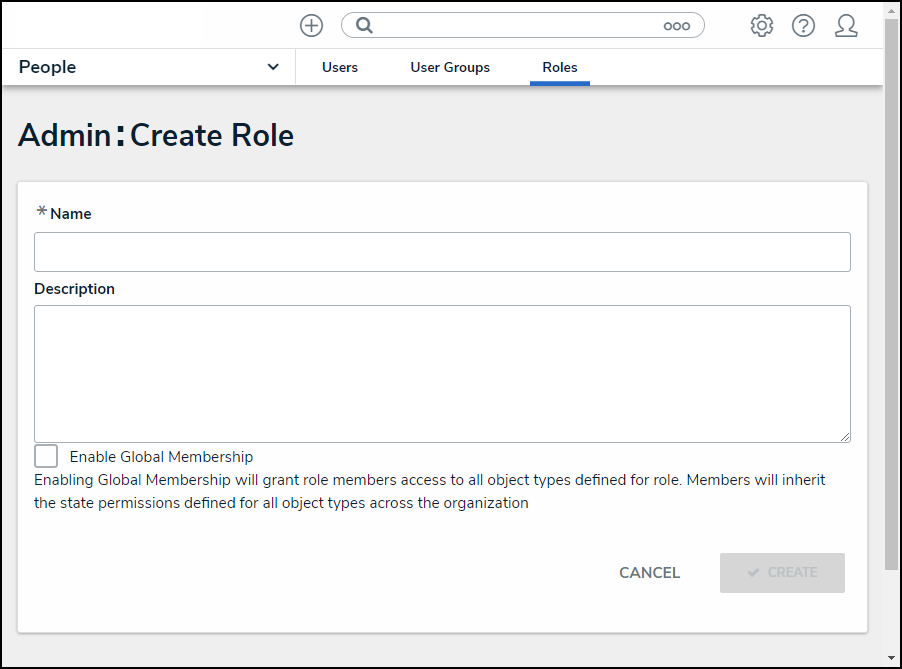This screenshot has width=902, height=669.
Task: Click the scrollbar up arrow
Action: coord(891,10)
